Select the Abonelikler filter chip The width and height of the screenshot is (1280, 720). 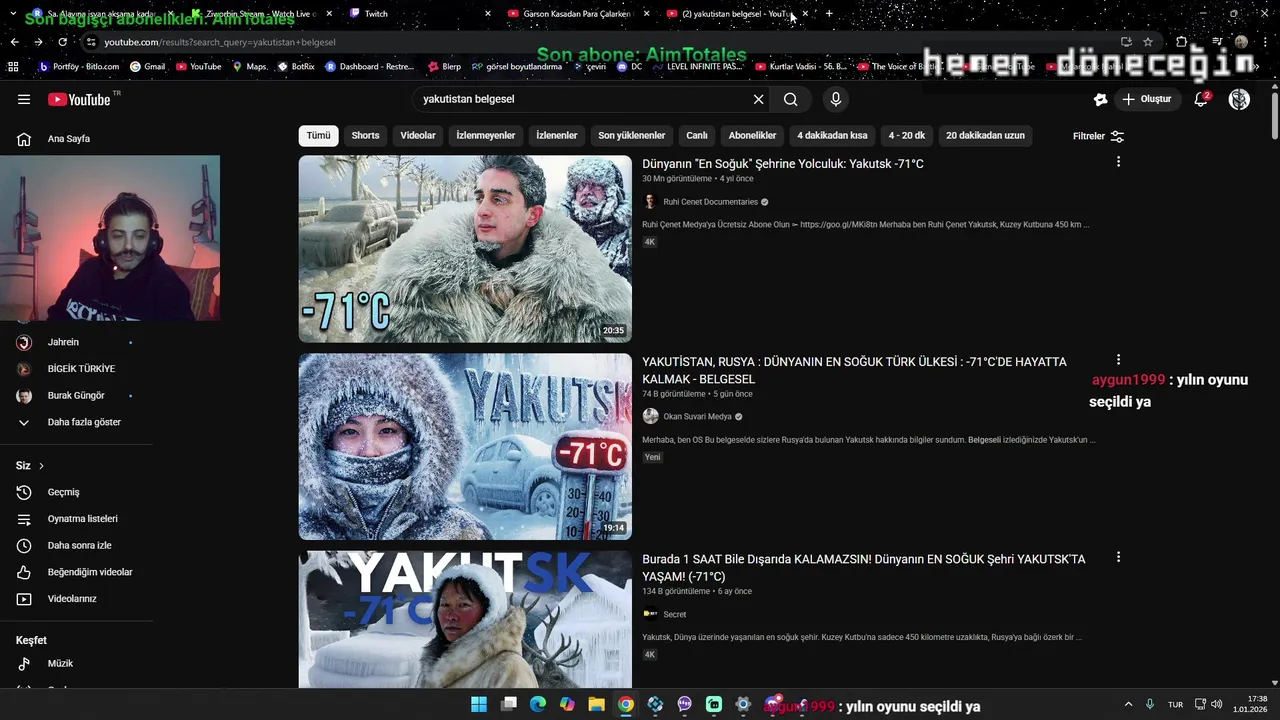[752, 135]
